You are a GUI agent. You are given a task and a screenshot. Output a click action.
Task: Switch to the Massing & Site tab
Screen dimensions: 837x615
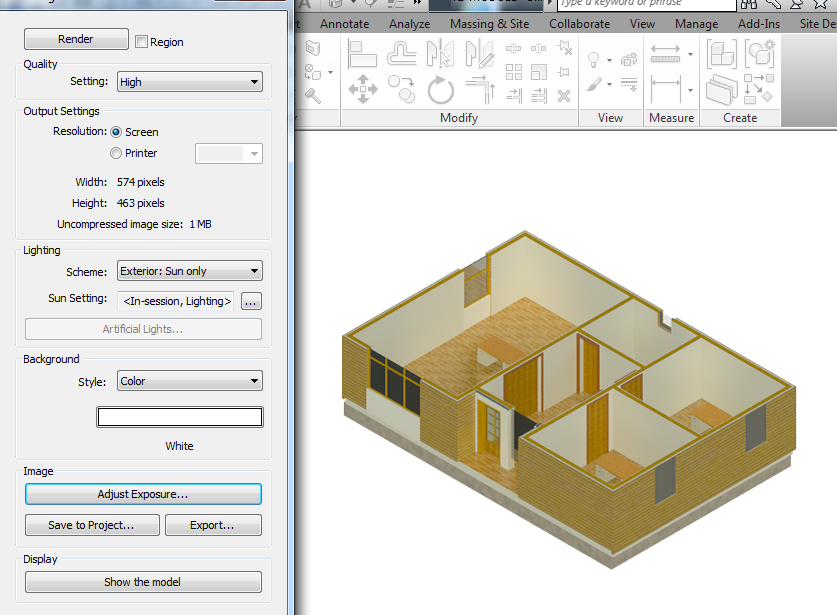(489, 24)
